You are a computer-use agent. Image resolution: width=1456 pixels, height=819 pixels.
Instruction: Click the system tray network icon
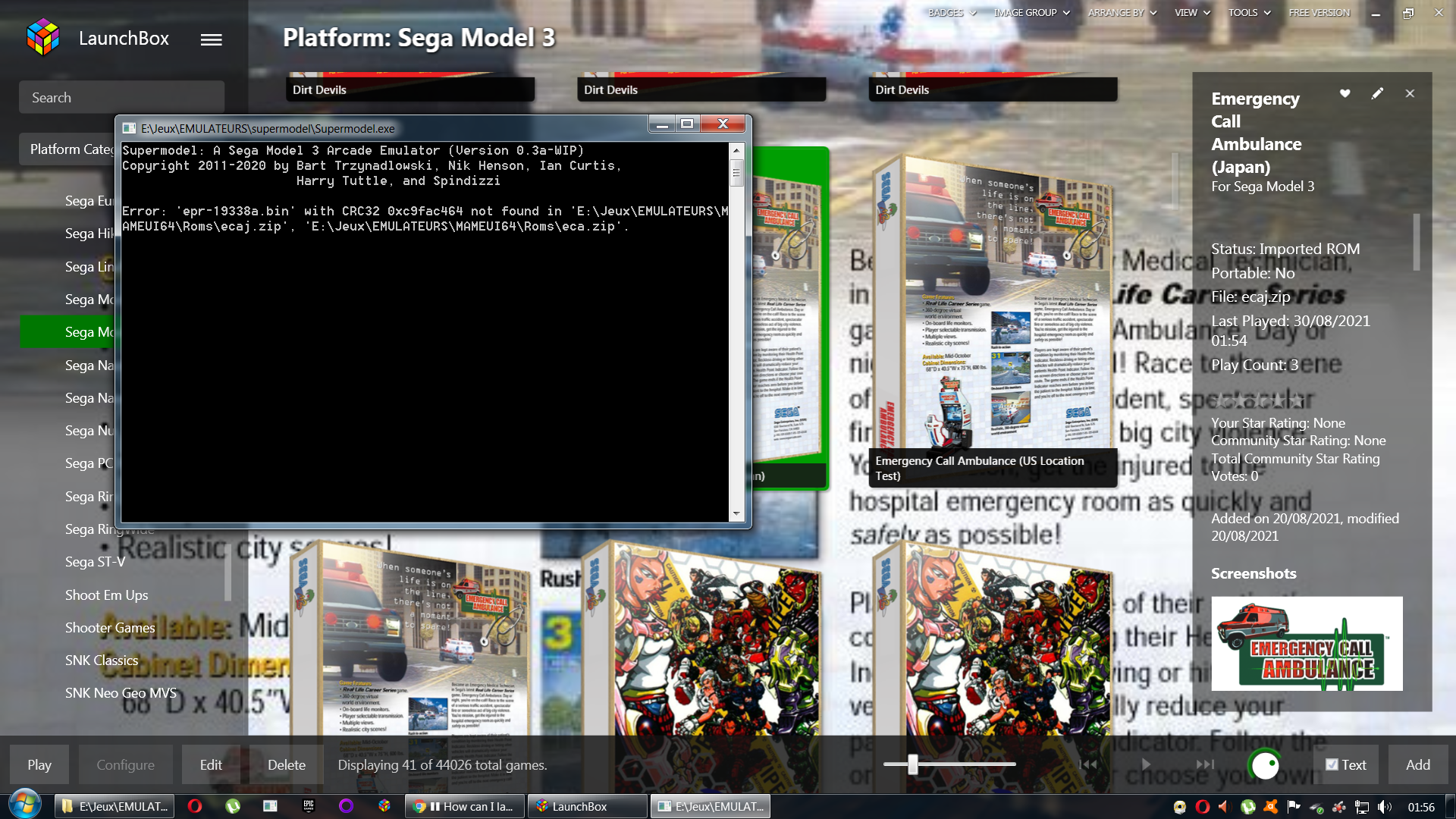pyautogui.click(x=1362, y=807)
